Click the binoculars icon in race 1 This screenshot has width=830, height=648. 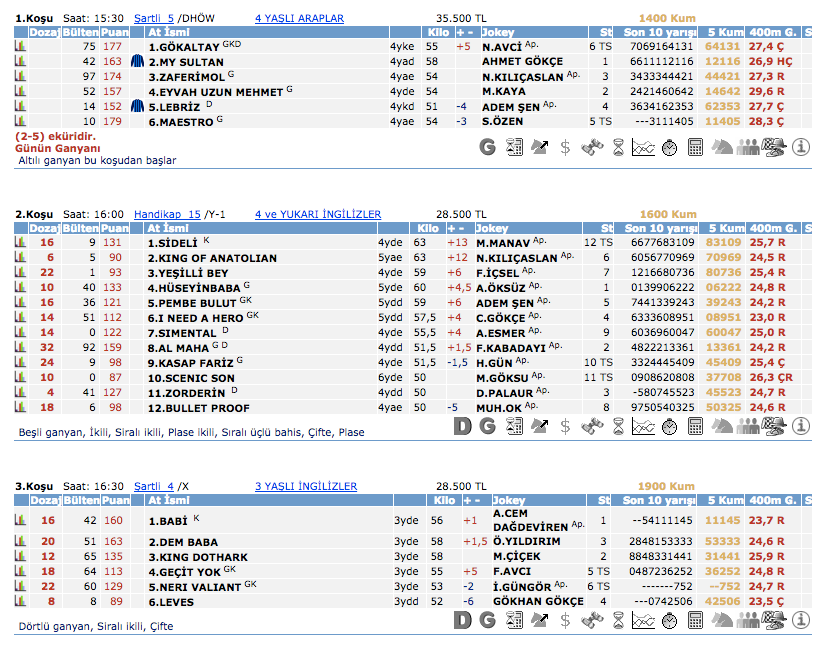coord(591,148)
